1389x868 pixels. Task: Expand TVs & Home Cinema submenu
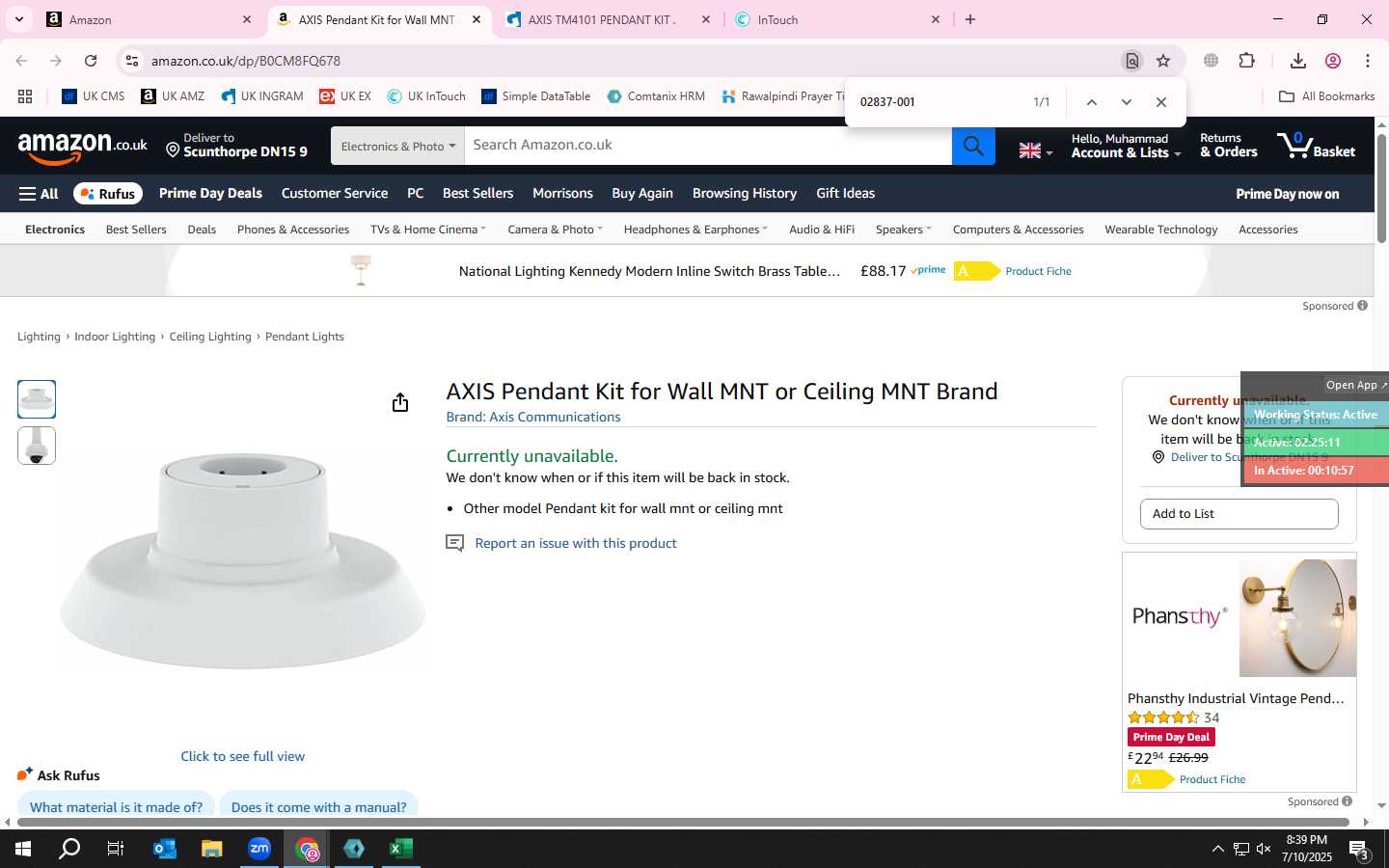[x=428, y=230]
